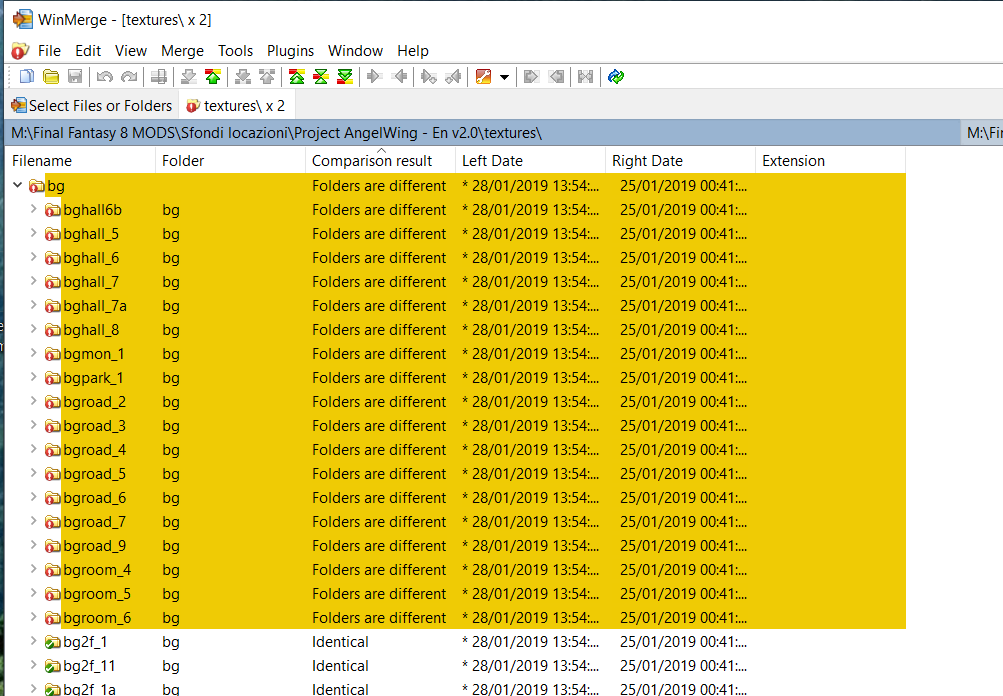
Task: Click the Previous Conflict grey up-arrow icon
Action: point(267,77)
